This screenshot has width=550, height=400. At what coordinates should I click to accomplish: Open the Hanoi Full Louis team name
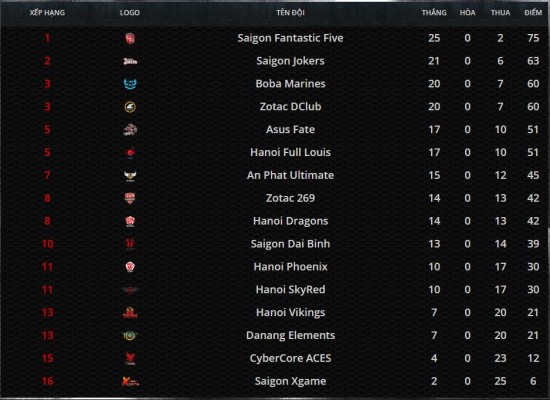(x=290, y=152)
